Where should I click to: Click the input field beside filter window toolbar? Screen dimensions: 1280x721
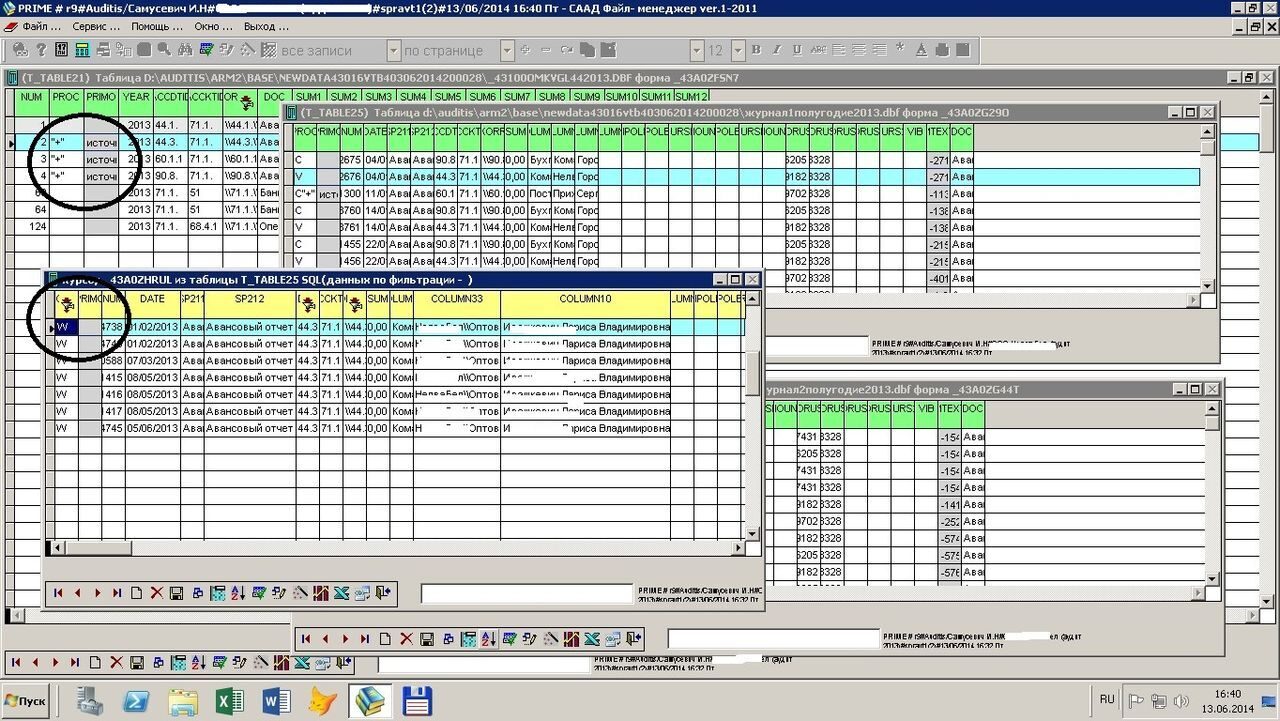(x=527, y=594)
